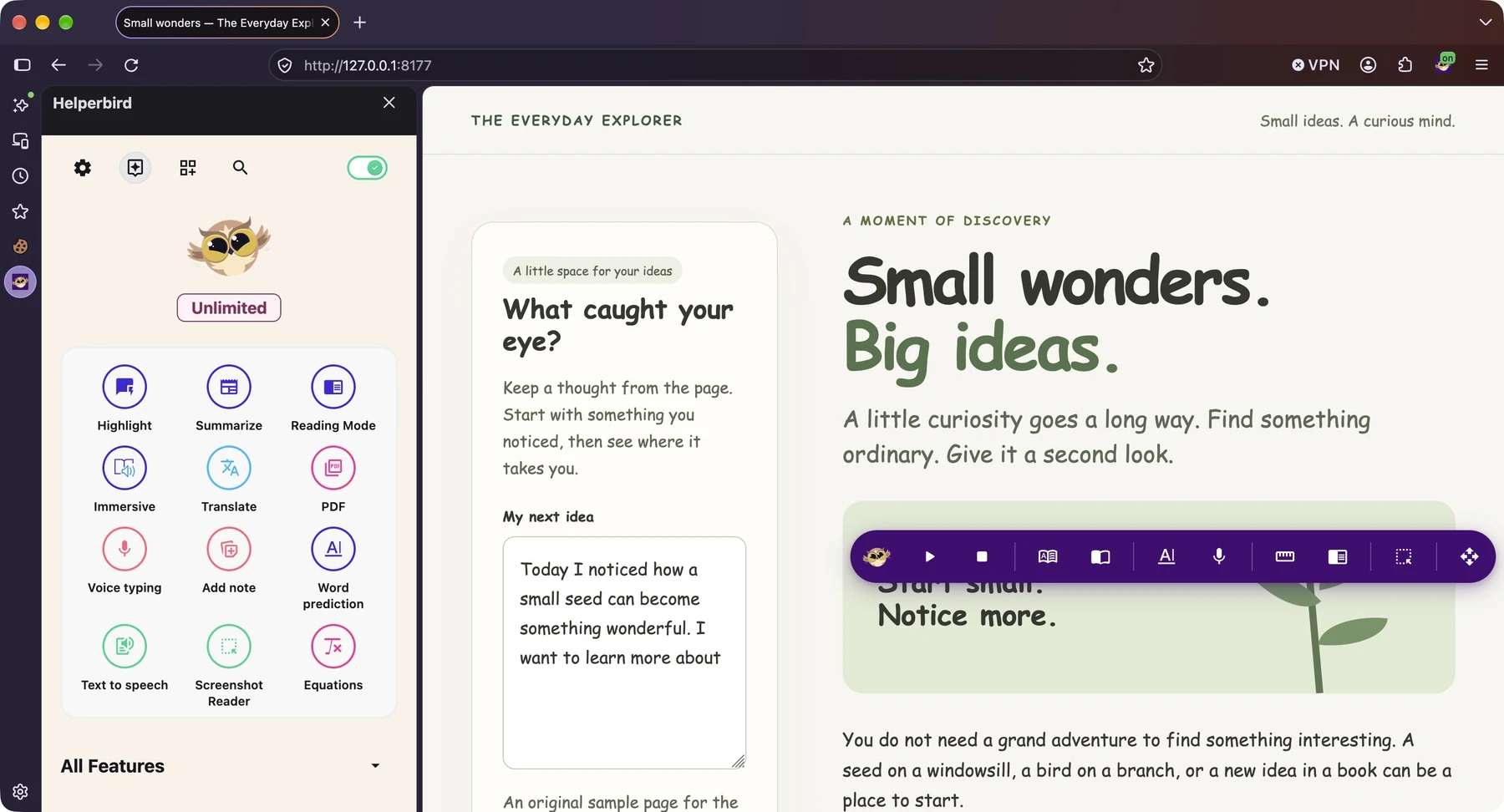Close the Helperbird panel

tap(389, 103)
